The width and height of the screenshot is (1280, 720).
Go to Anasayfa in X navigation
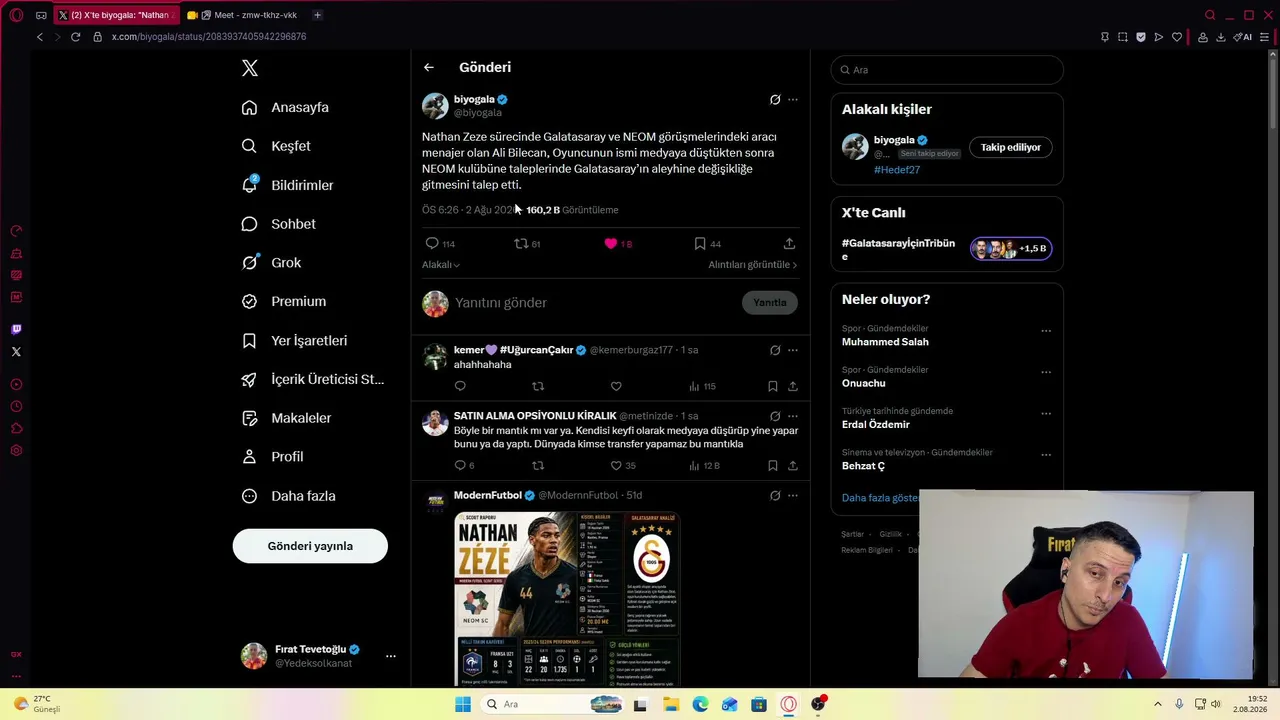pos(286,108)
